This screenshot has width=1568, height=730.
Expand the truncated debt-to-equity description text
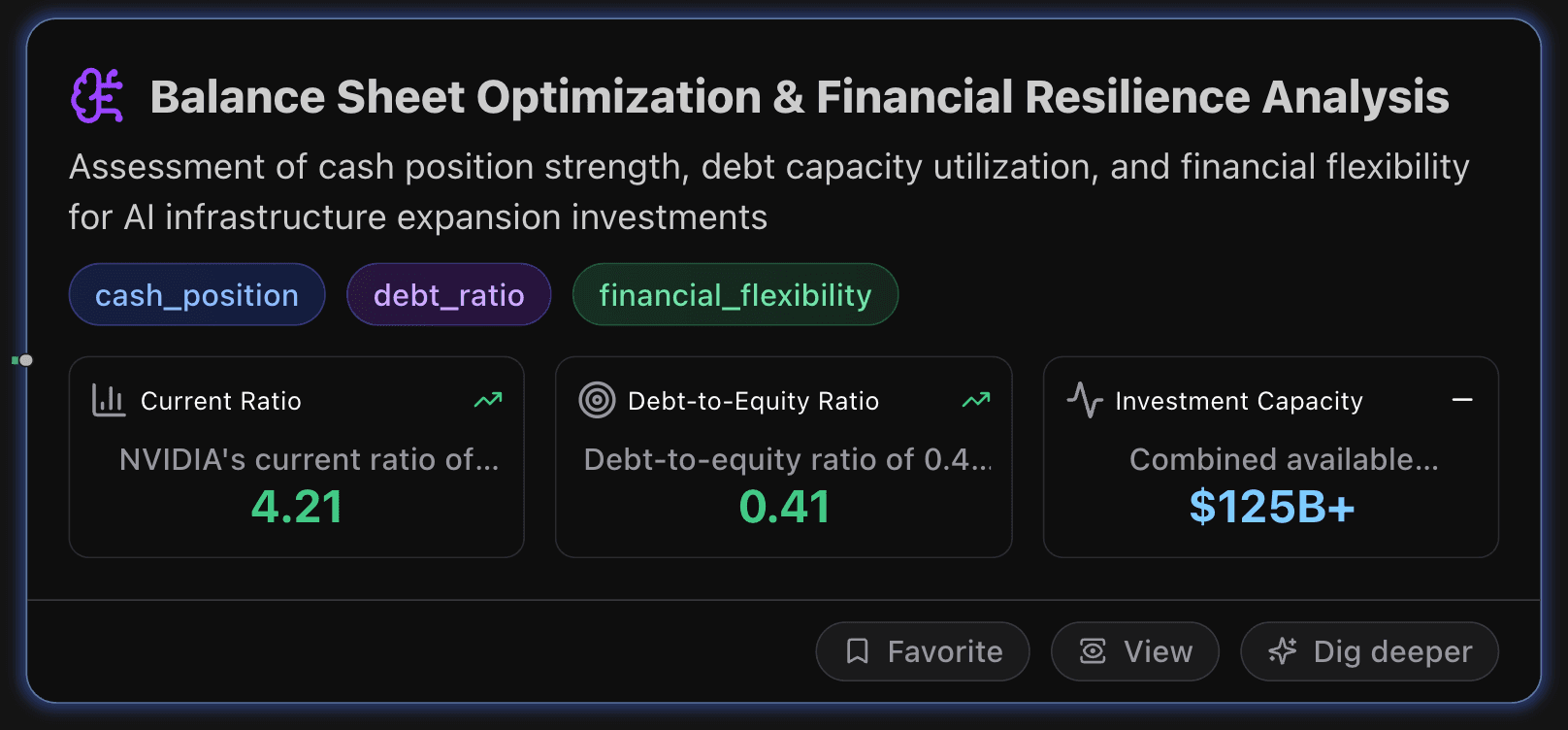(x=788, y=459)
